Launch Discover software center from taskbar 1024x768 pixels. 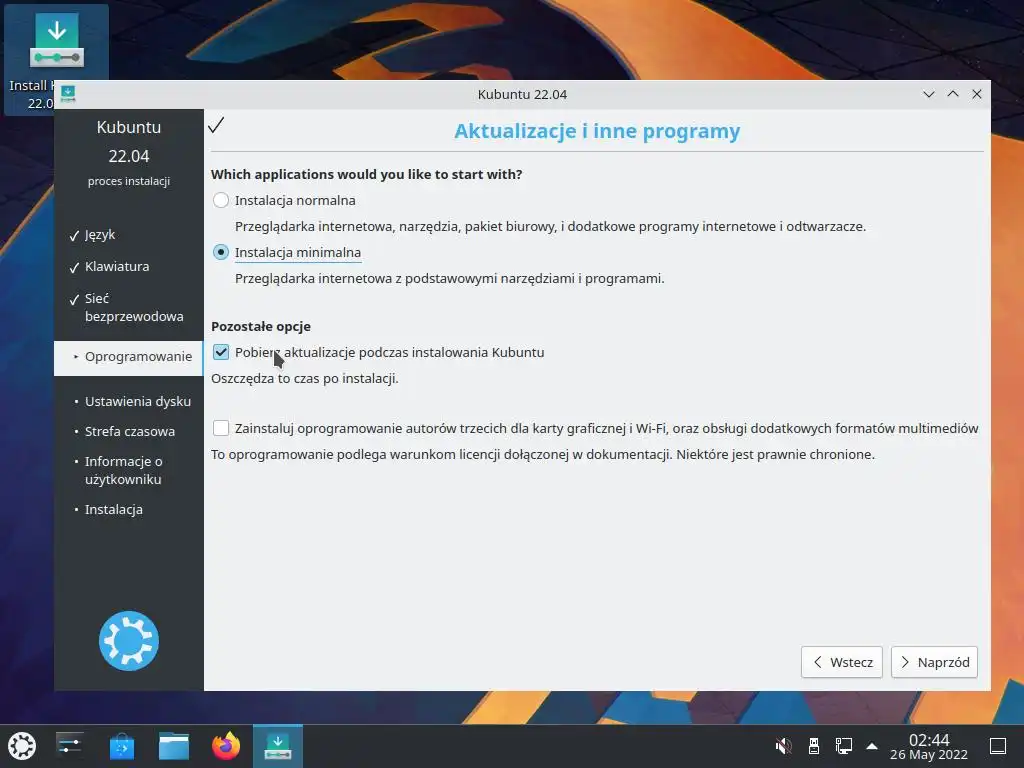[121, 746]
